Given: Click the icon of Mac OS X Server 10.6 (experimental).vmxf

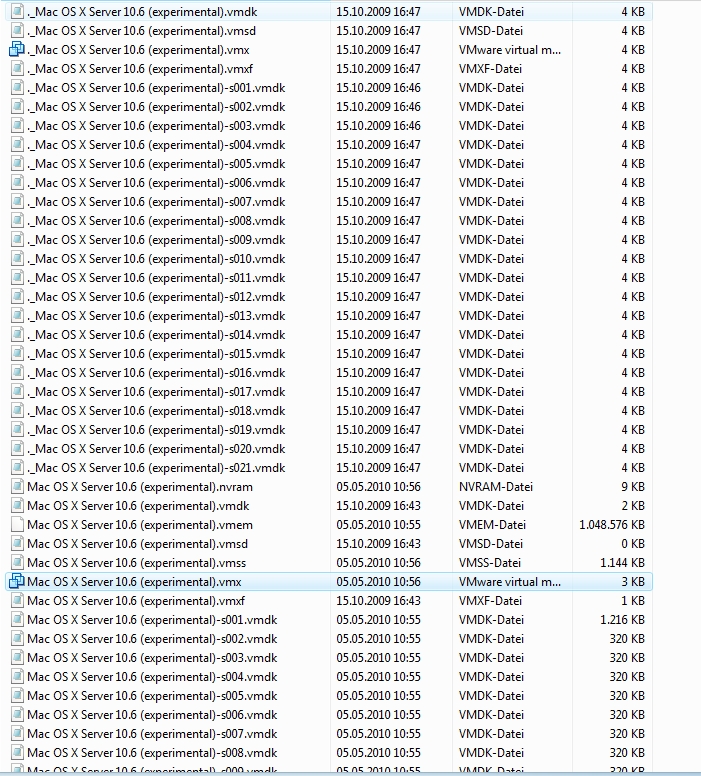Looking at the screenshot, I should click(17, 601).
